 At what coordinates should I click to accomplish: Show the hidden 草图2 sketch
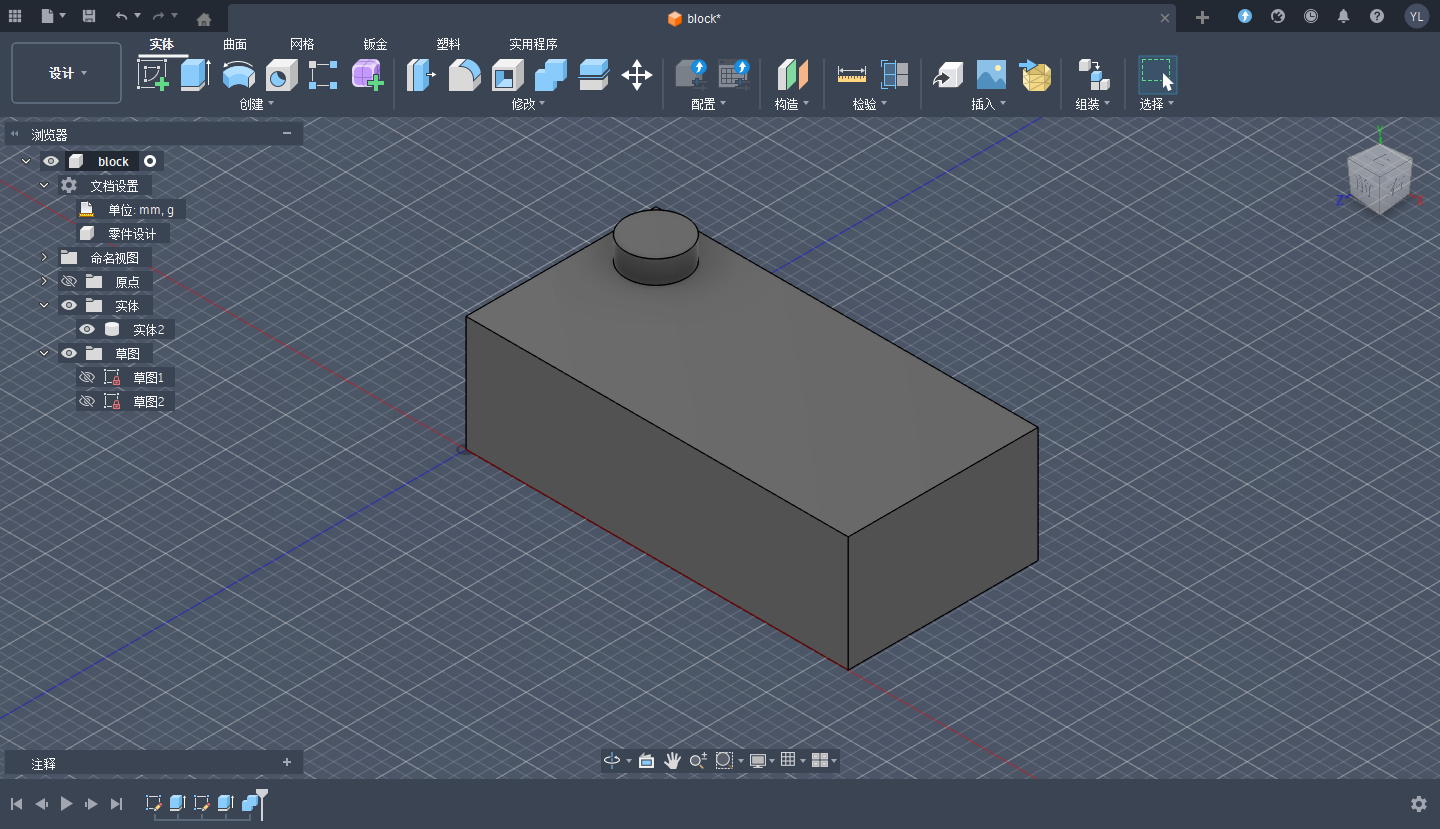(x=87, y=401)
